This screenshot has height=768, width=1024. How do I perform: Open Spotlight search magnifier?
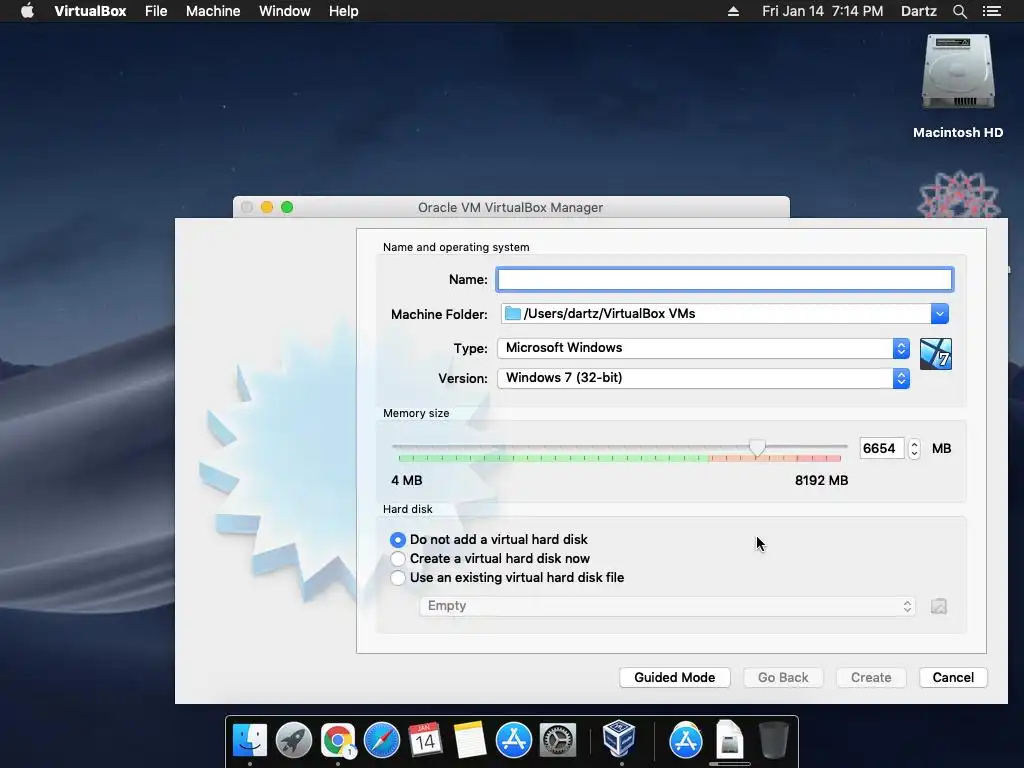[x=959, y=11]
